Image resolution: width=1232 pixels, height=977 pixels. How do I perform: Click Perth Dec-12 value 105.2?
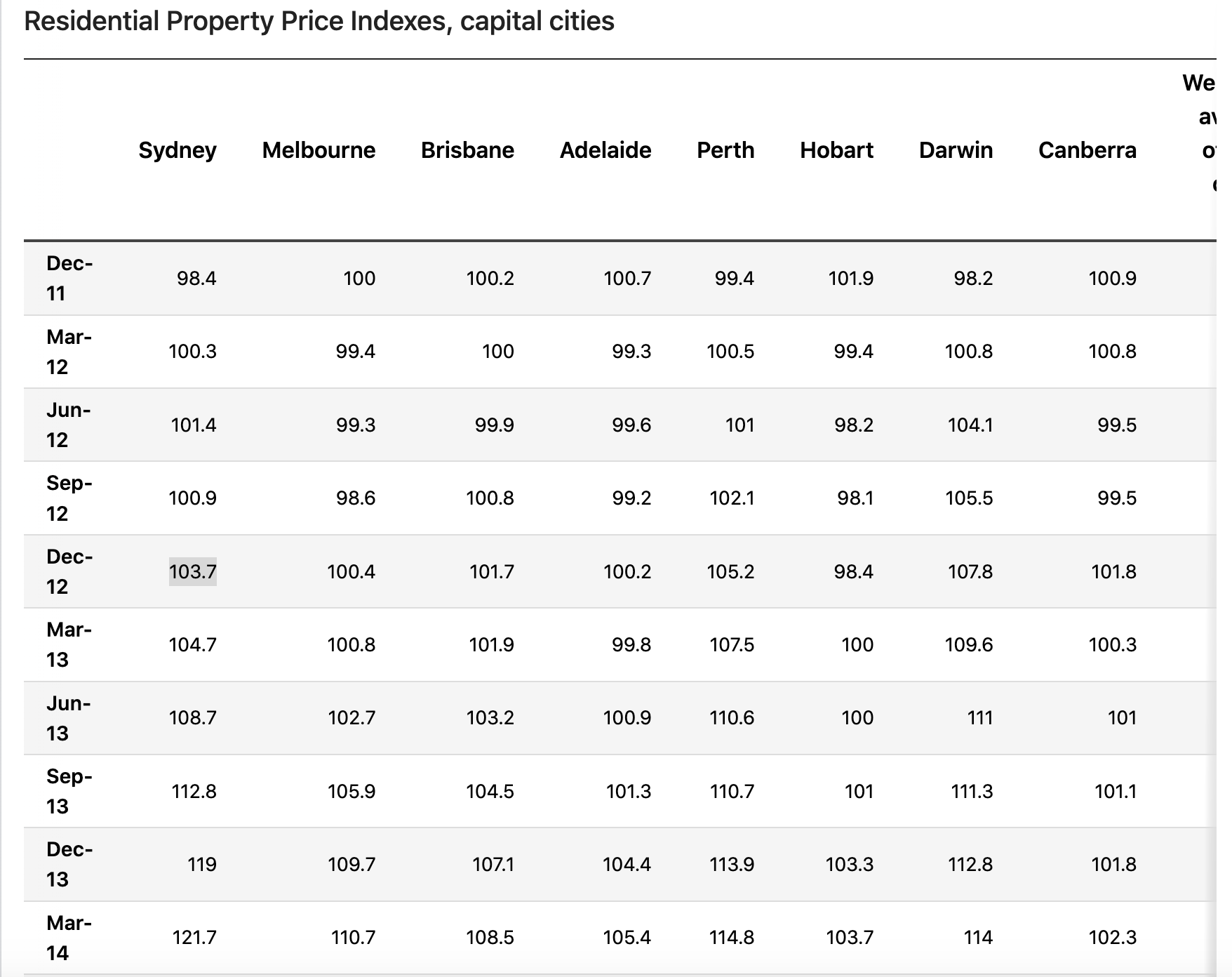730,571
